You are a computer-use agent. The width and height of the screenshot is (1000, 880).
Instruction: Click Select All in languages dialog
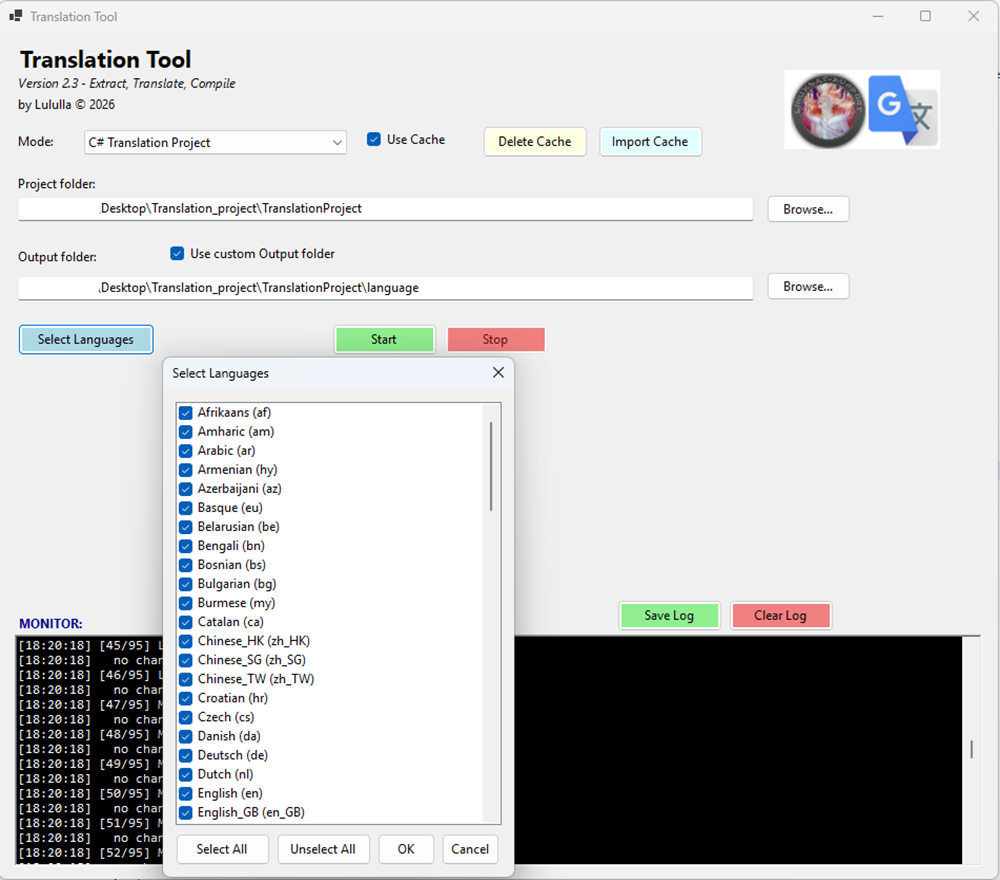point(222,849)
